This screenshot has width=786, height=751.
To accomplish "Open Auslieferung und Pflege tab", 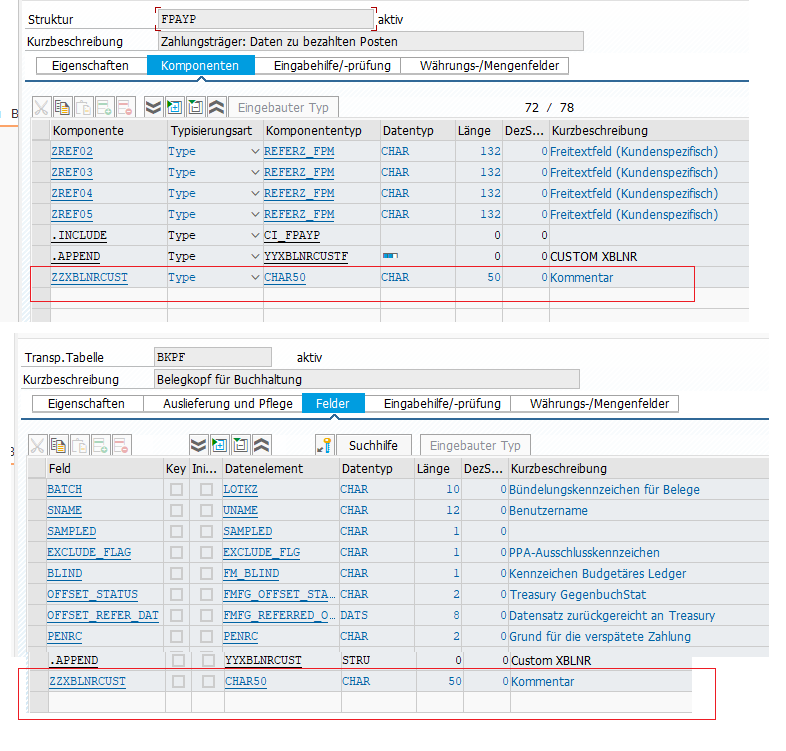I will coord(228,404).
